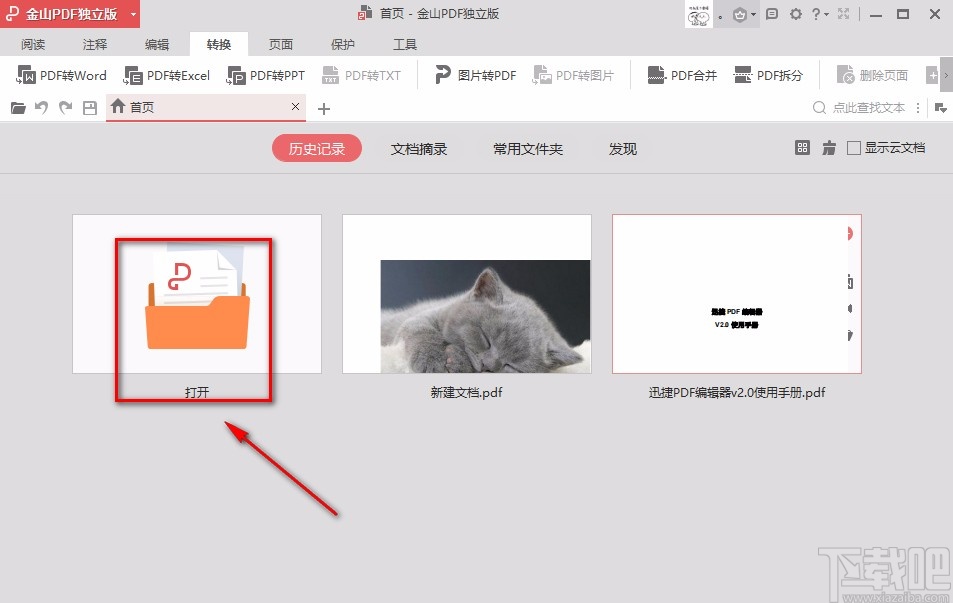Expand the membership crown icon dropdown
The image size is (953, 603).
pos(753,13)
